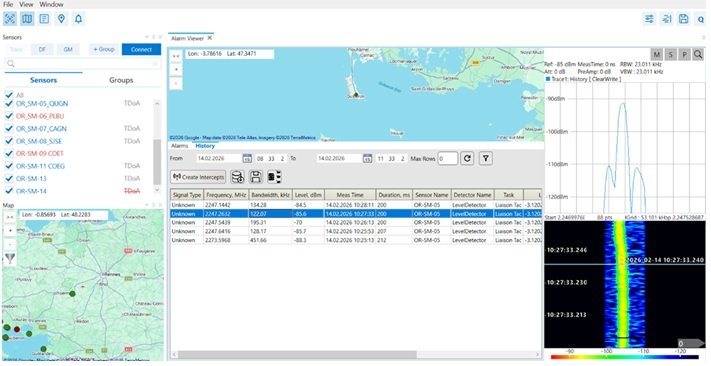Screen dimensions: 711x366
Task: Click the funnel filter icon on lower-left map
Action: click(10, 259)
